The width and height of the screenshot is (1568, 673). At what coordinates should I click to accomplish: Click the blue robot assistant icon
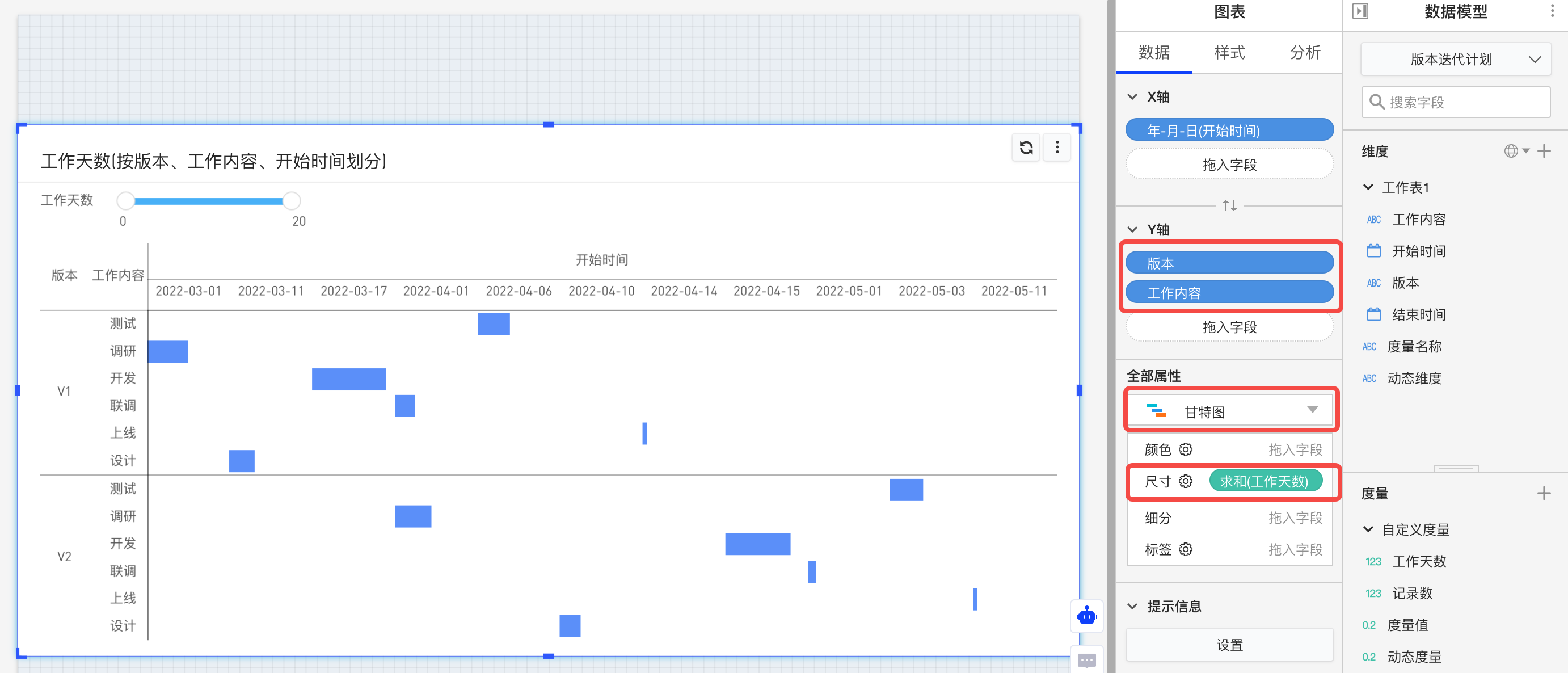coord(1086,615)
